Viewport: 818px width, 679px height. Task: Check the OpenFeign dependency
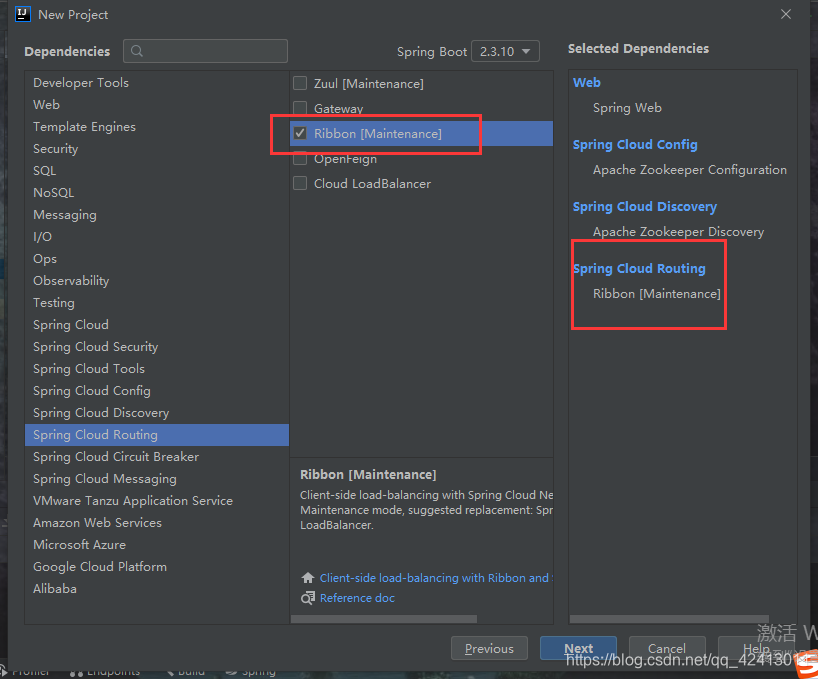[x=300, y=159]
